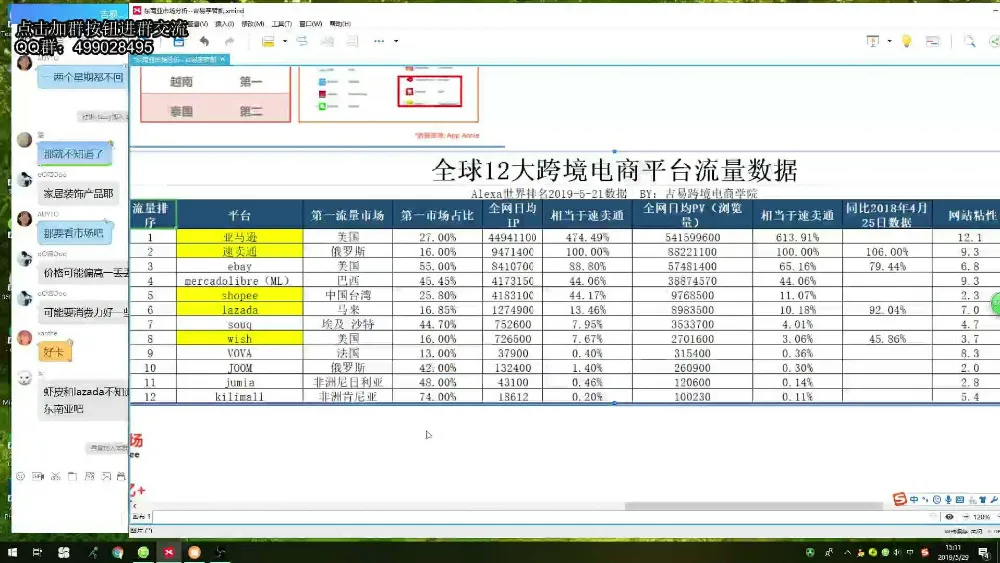
Task: Click the mercadolibre (ML) cell
Action: click(x=240, y=281)
